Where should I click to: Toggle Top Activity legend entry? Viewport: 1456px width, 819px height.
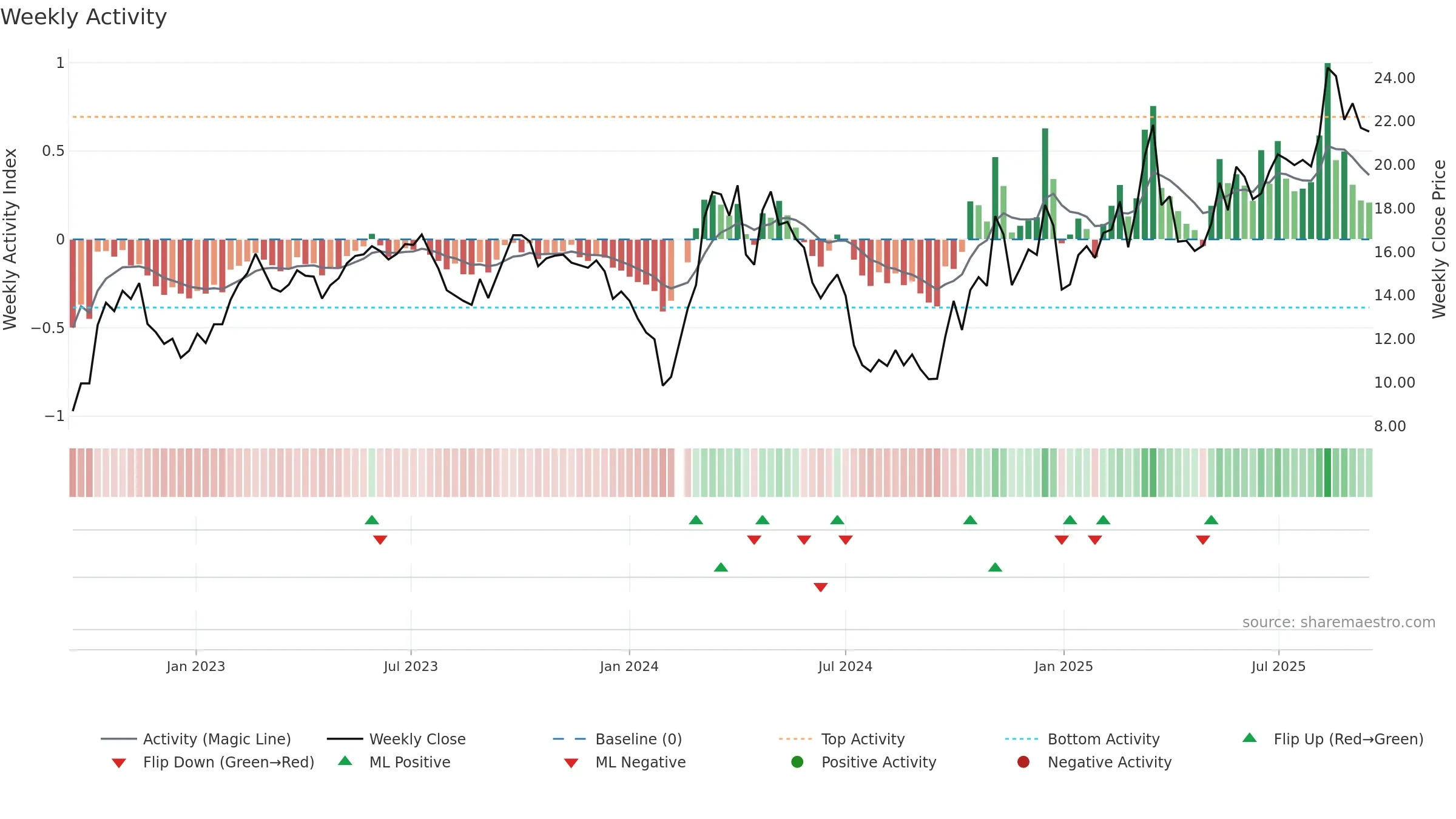tap(842, 739)
